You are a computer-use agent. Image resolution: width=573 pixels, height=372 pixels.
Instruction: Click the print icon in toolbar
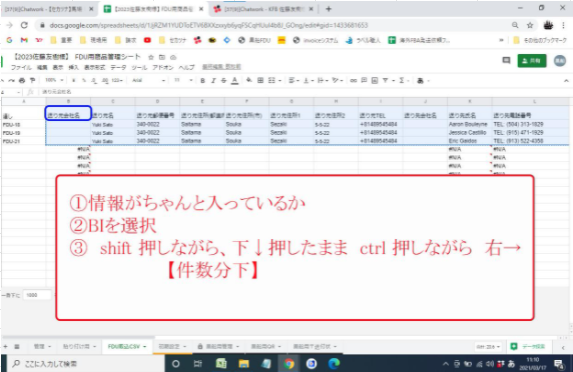[22, 80]
